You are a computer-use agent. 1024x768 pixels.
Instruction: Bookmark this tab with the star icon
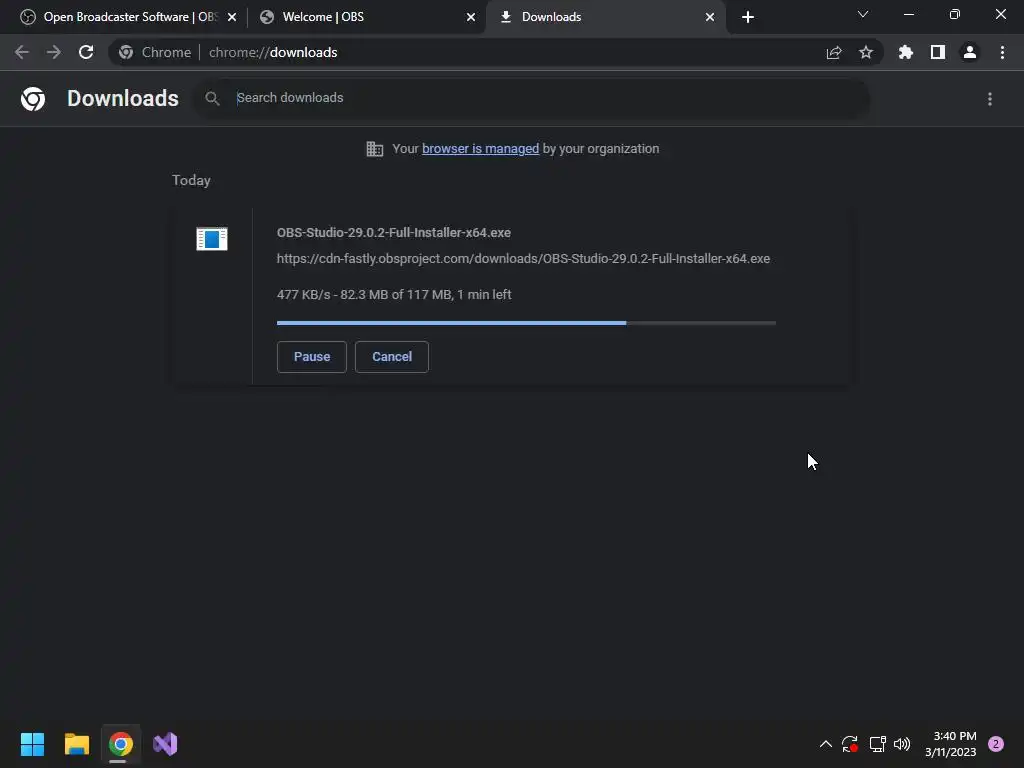click(x=866, y=52)
